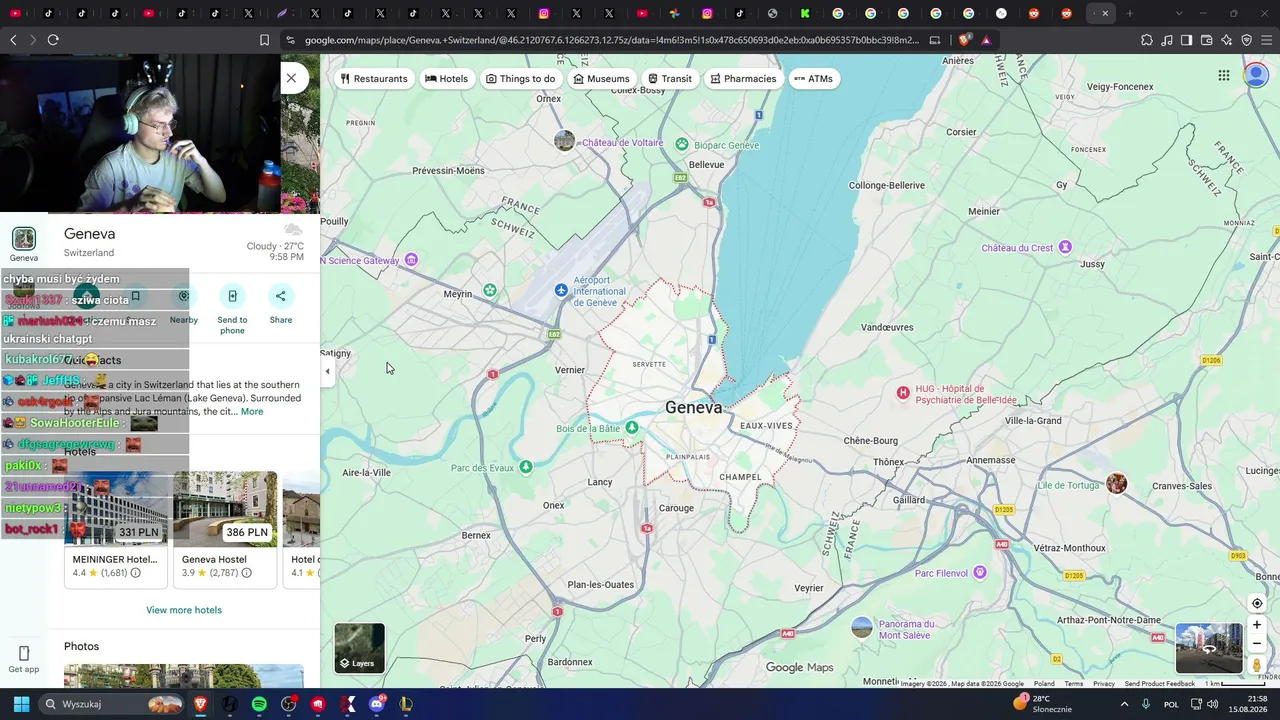Click the Send to phone button
1280x720 pixels.
pos(232,310)
